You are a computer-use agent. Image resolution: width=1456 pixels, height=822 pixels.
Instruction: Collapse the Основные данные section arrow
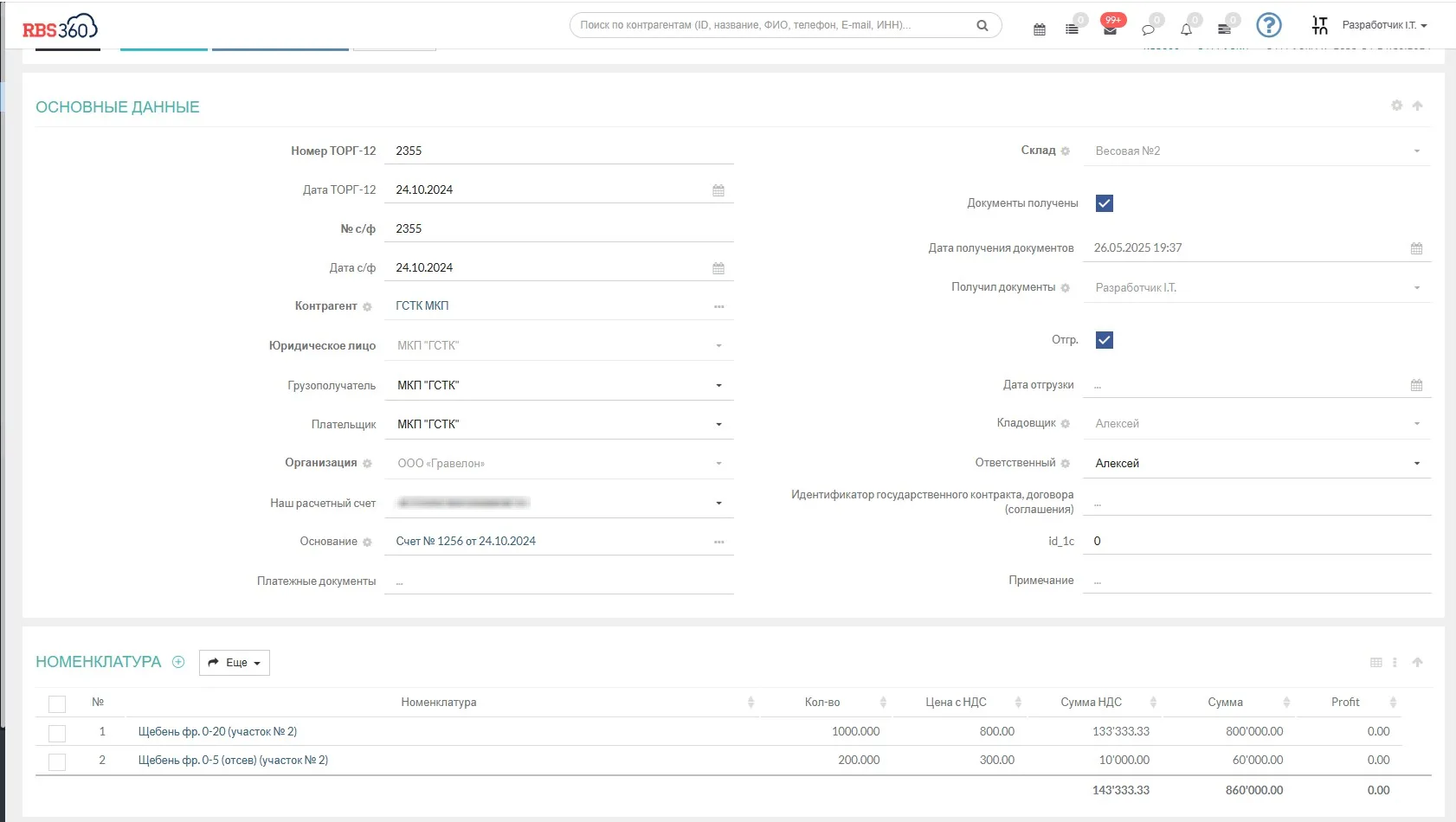point(1417,106)
